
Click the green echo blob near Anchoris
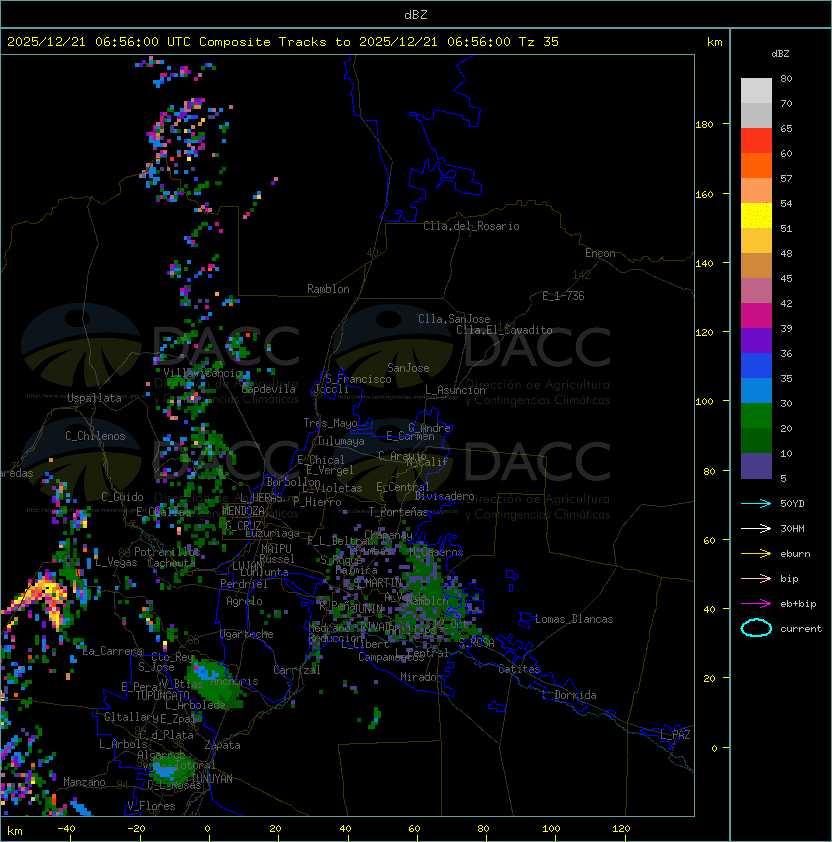[x=213, y=683]
